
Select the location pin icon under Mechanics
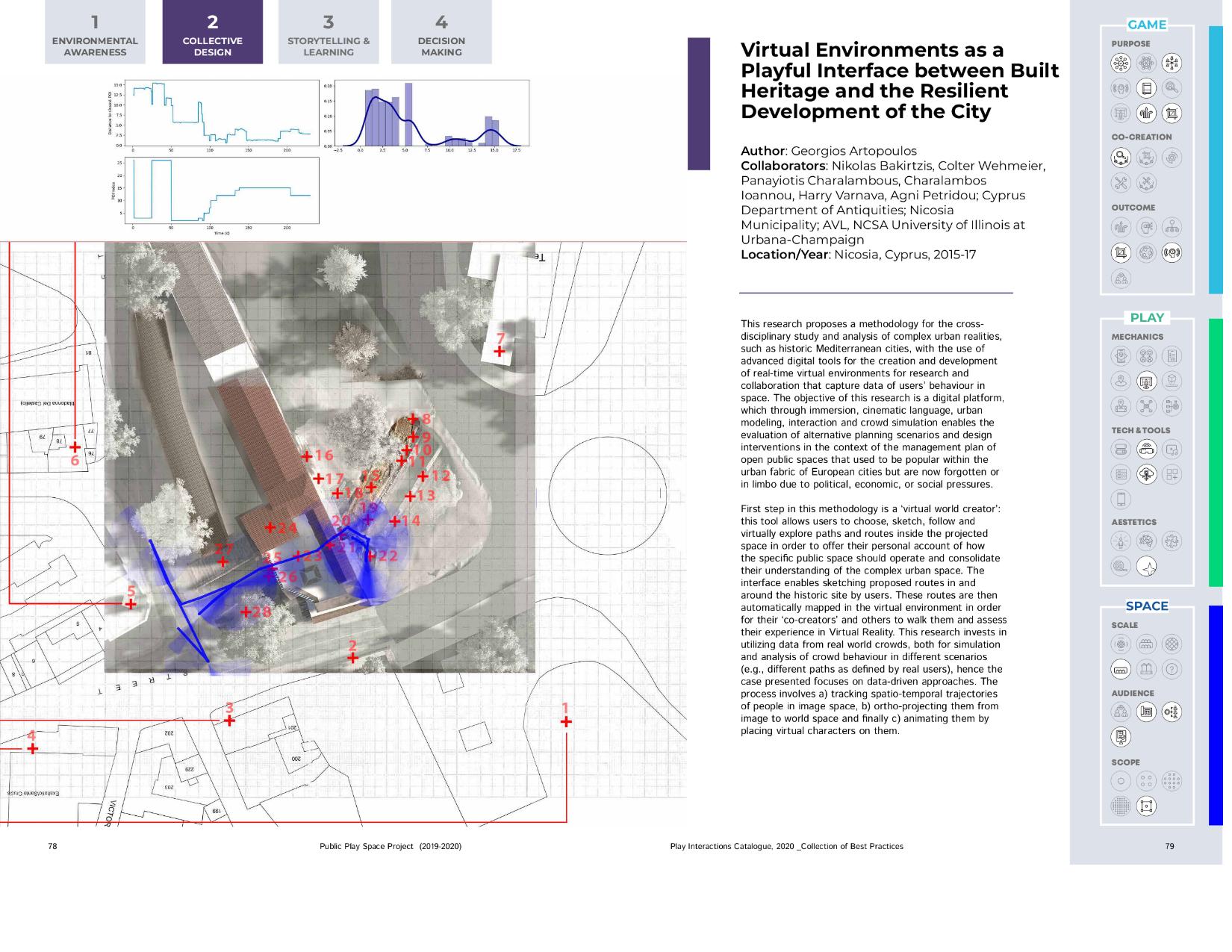1121,382
